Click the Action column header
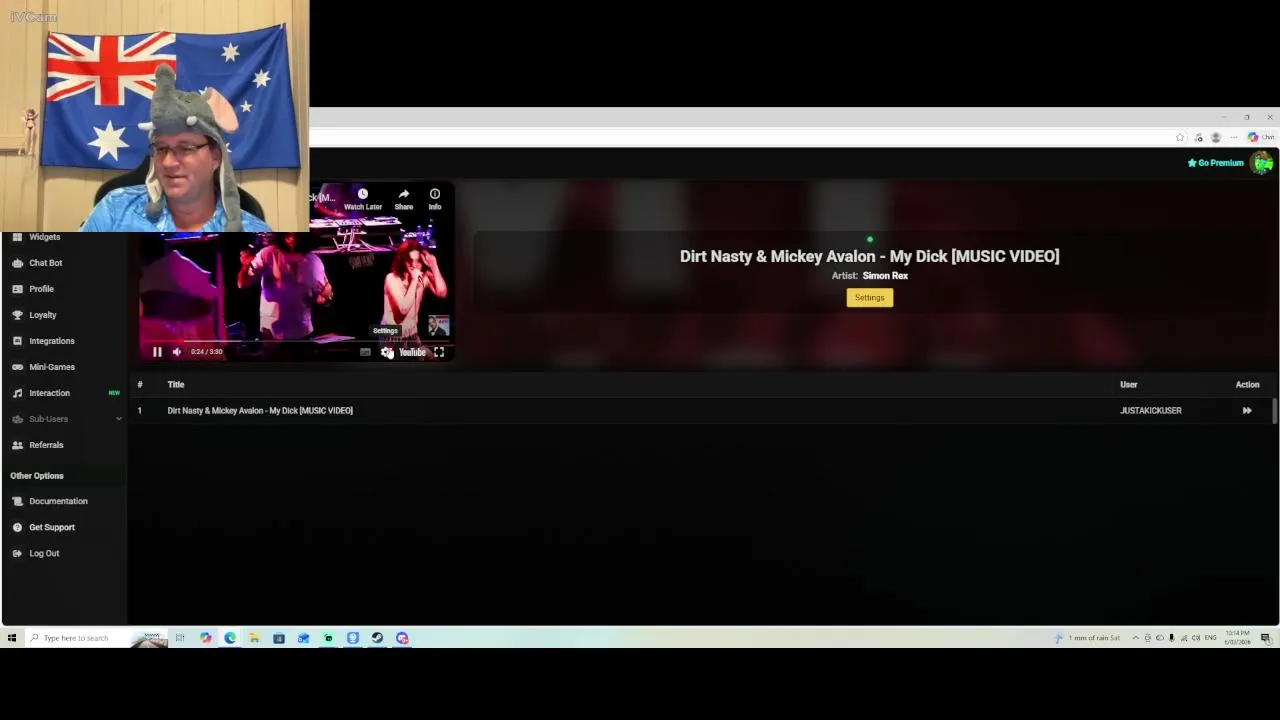Screen dimensions: 1280x720 click(1247, 384)
